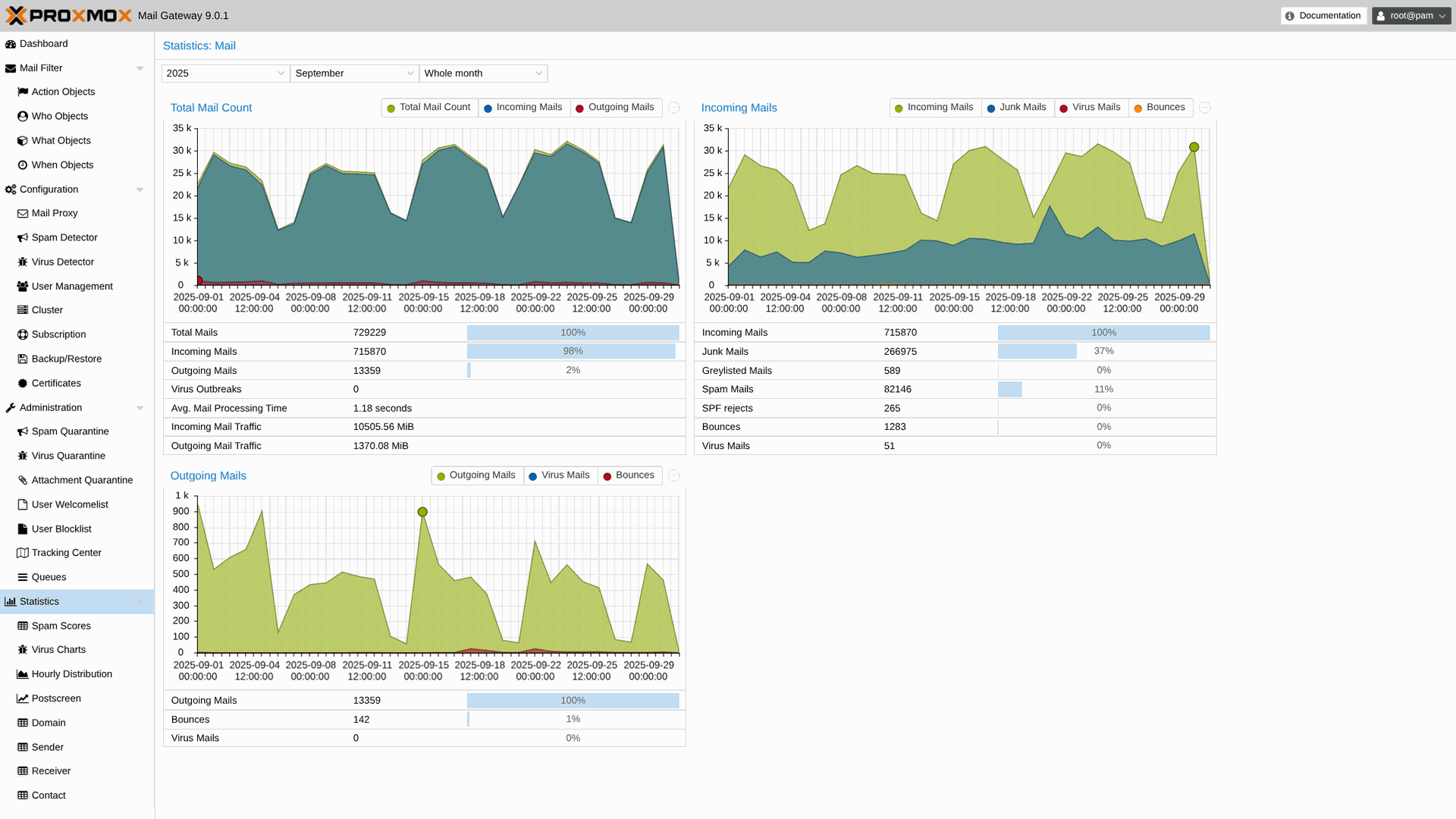Click the User Management users icon
Screen dimensions: 1456x819
(x=23, y=287)
